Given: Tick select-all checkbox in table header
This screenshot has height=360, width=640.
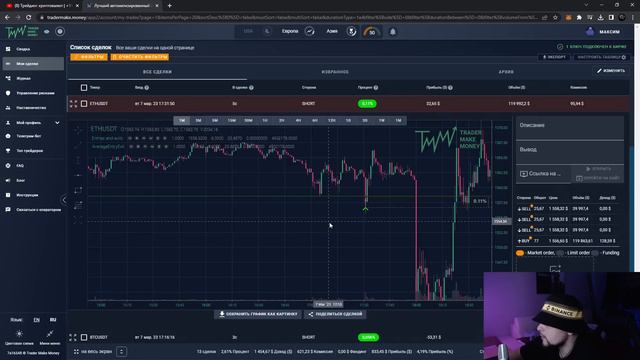Looking at the screenshot, I should click(84, 87).
